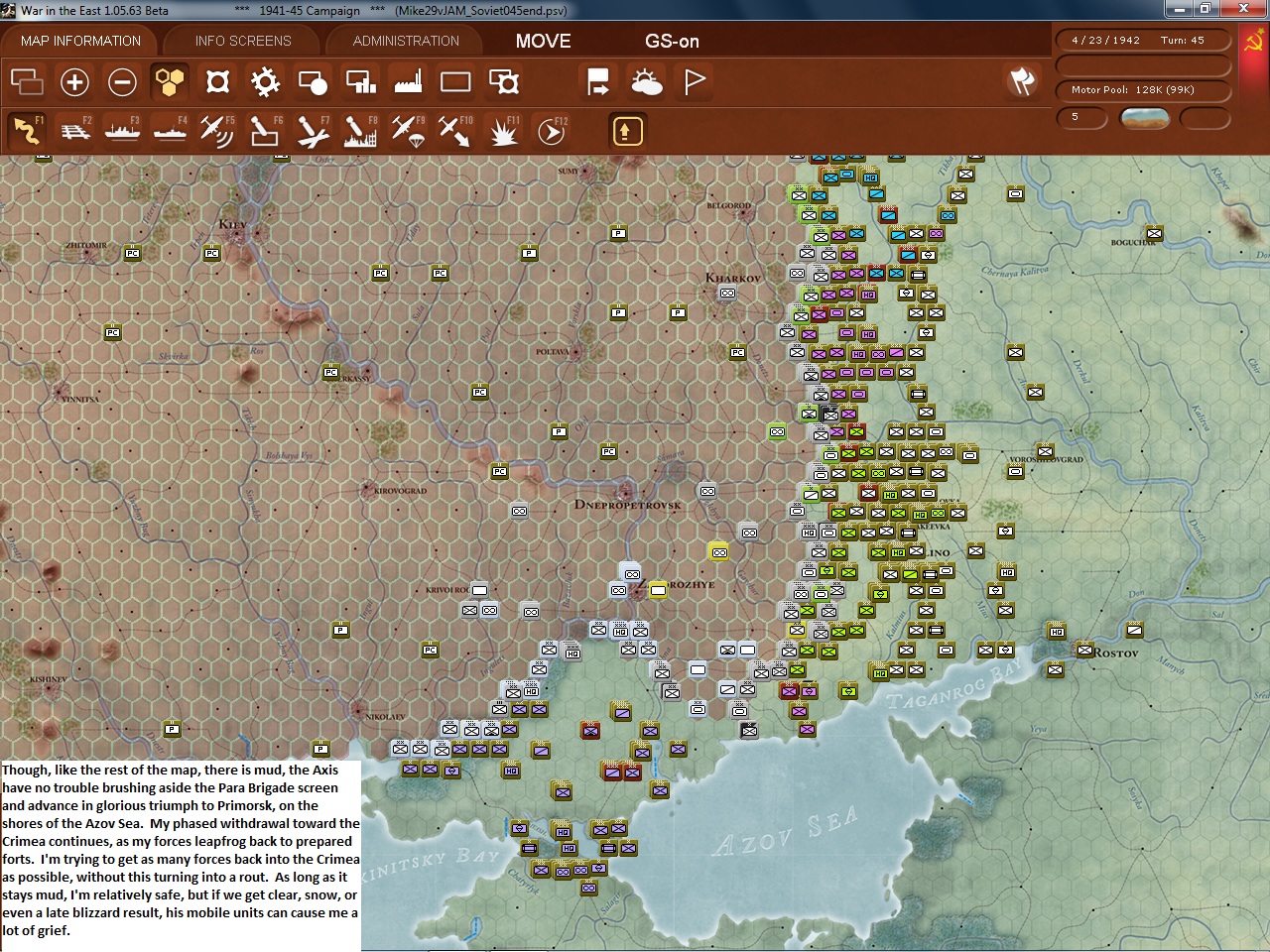Toggle the plain rectangle overlay icon
1270x952 pixels.
click(x=455, y=81)
